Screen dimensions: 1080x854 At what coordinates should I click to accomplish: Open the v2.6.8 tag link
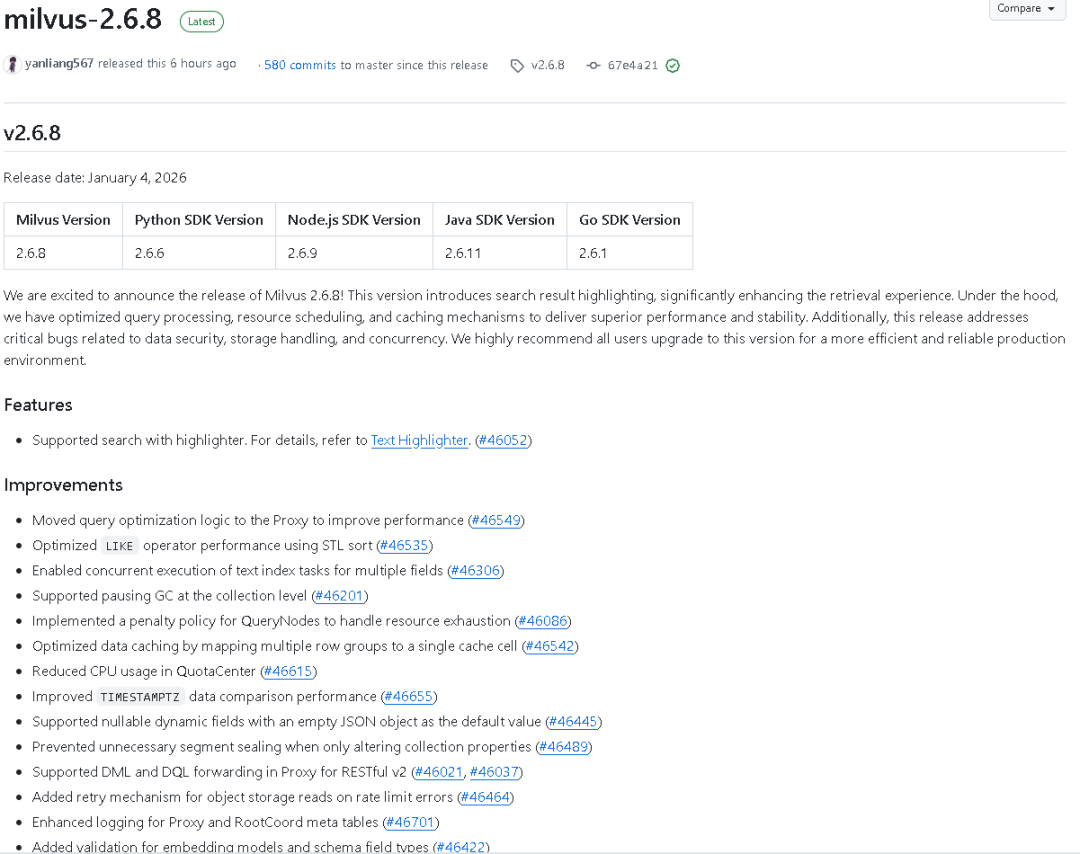point(548,65)
